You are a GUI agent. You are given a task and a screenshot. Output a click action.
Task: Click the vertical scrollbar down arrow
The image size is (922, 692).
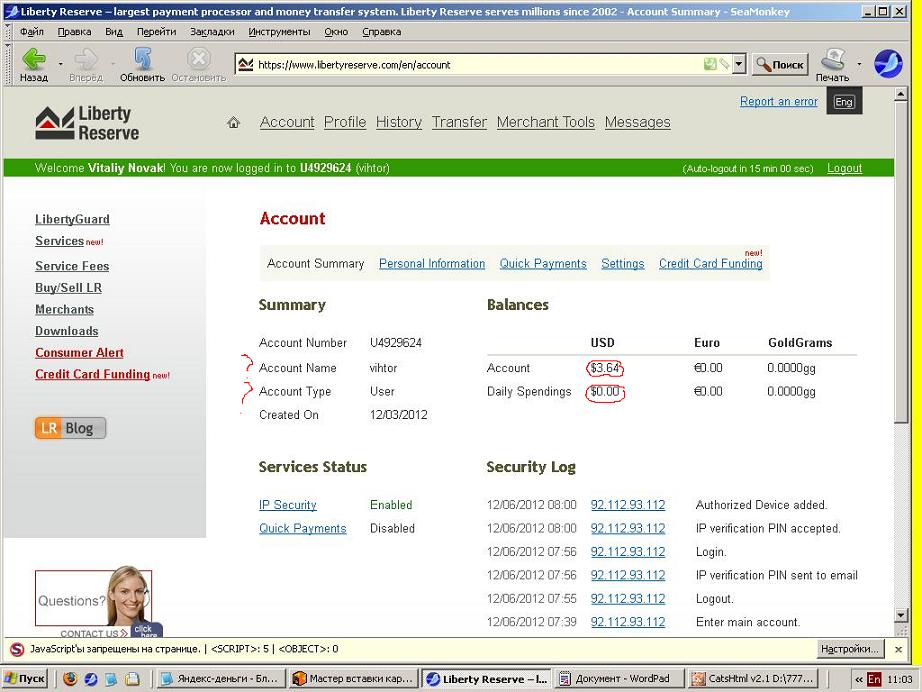click(901, 615)
